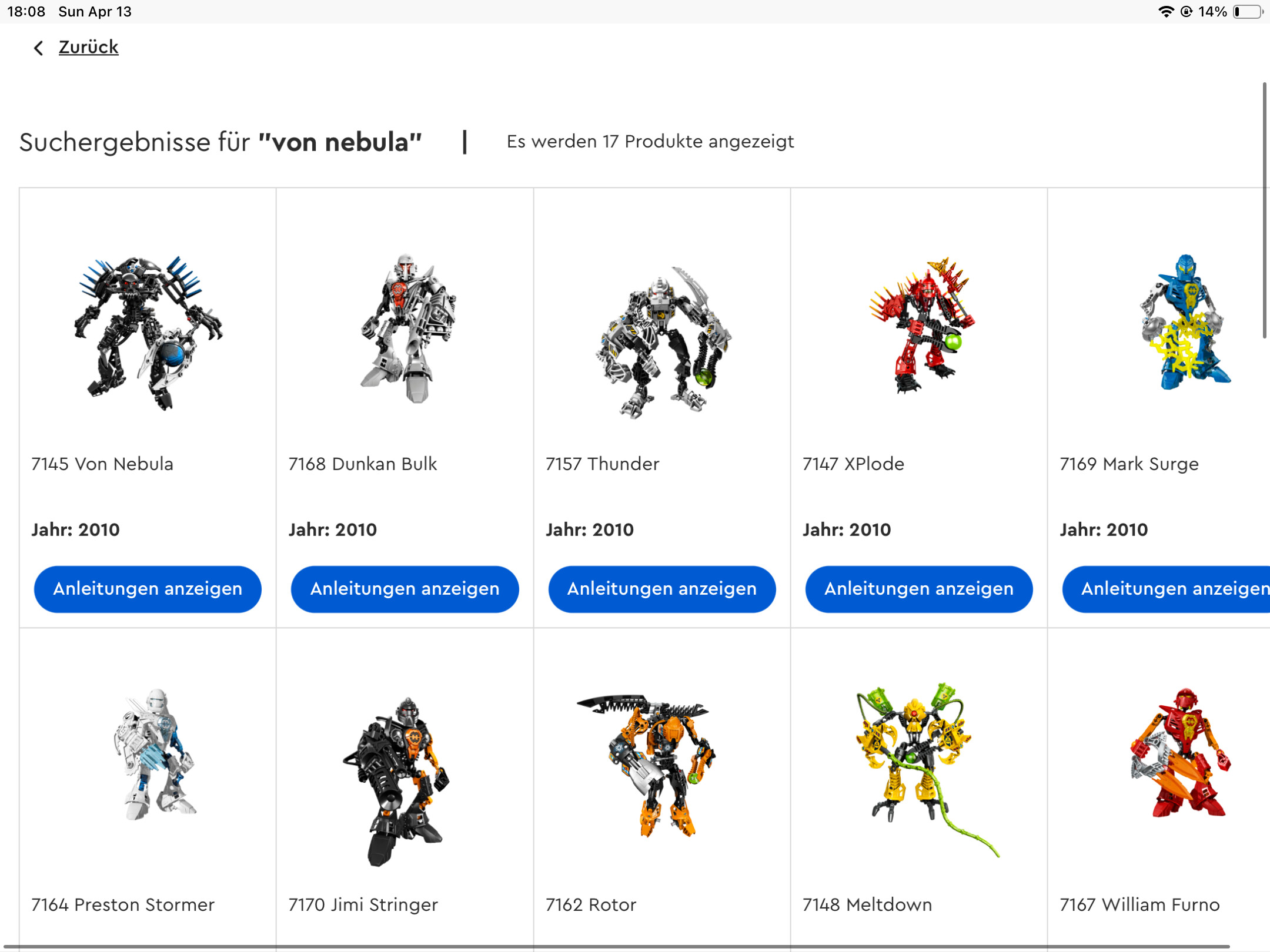This screenshot has width=1270, height=952.
Task: Select the '7157 Thunder' product title
Action: (603, 464)
